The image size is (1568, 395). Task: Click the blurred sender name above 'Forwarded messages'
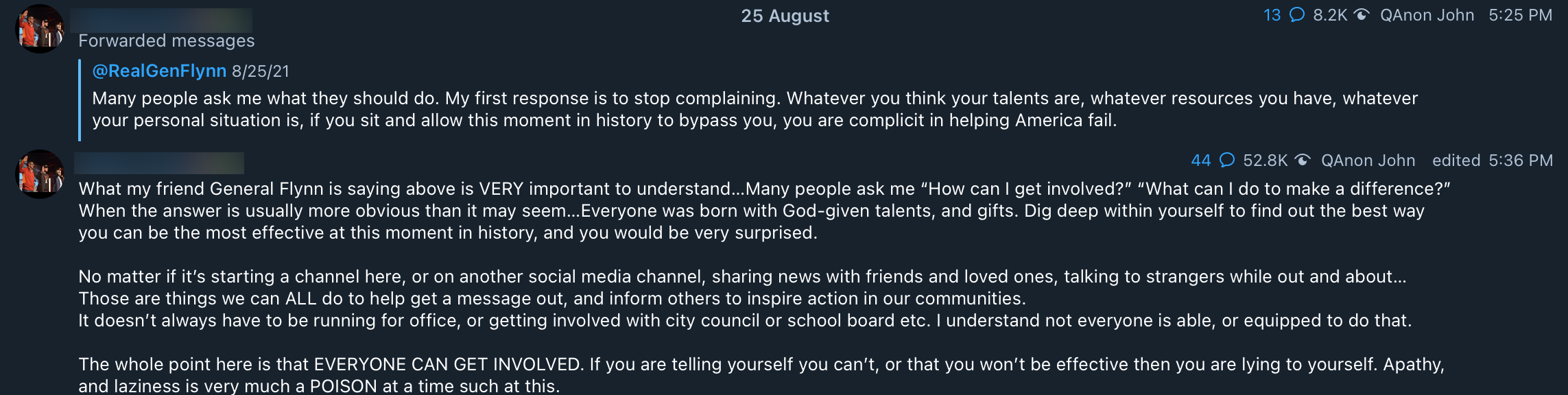coord(161,19)
